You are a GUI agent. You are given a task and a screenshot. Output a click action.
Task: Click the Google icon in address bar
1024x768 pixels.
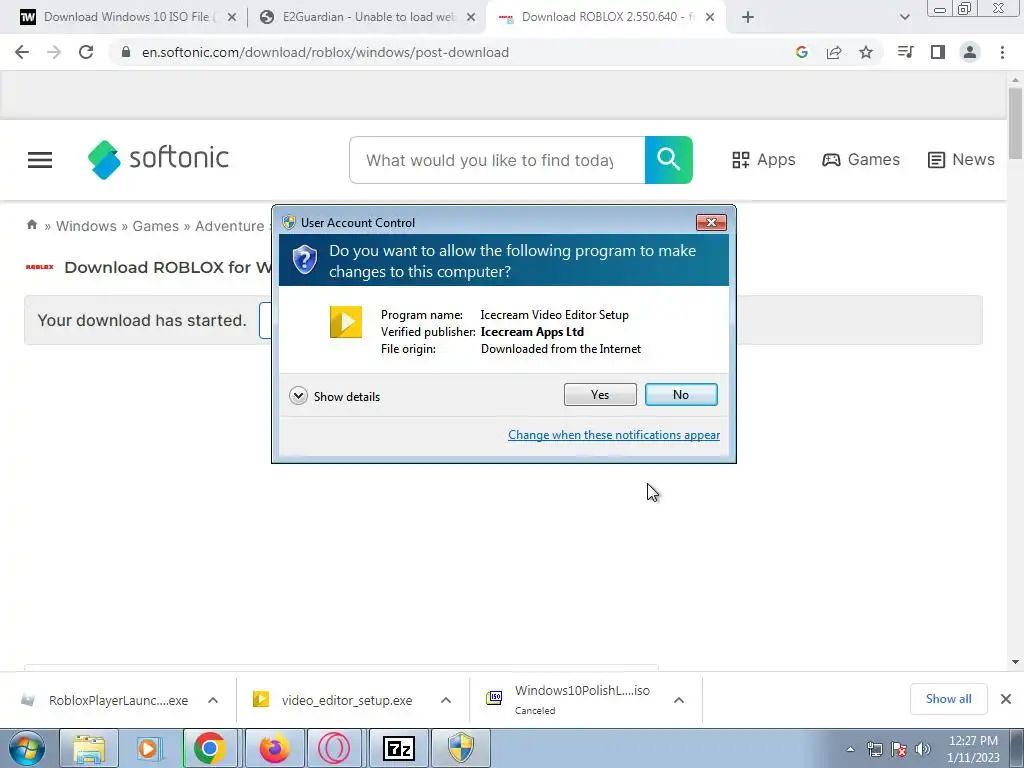(x=802, y=52)
